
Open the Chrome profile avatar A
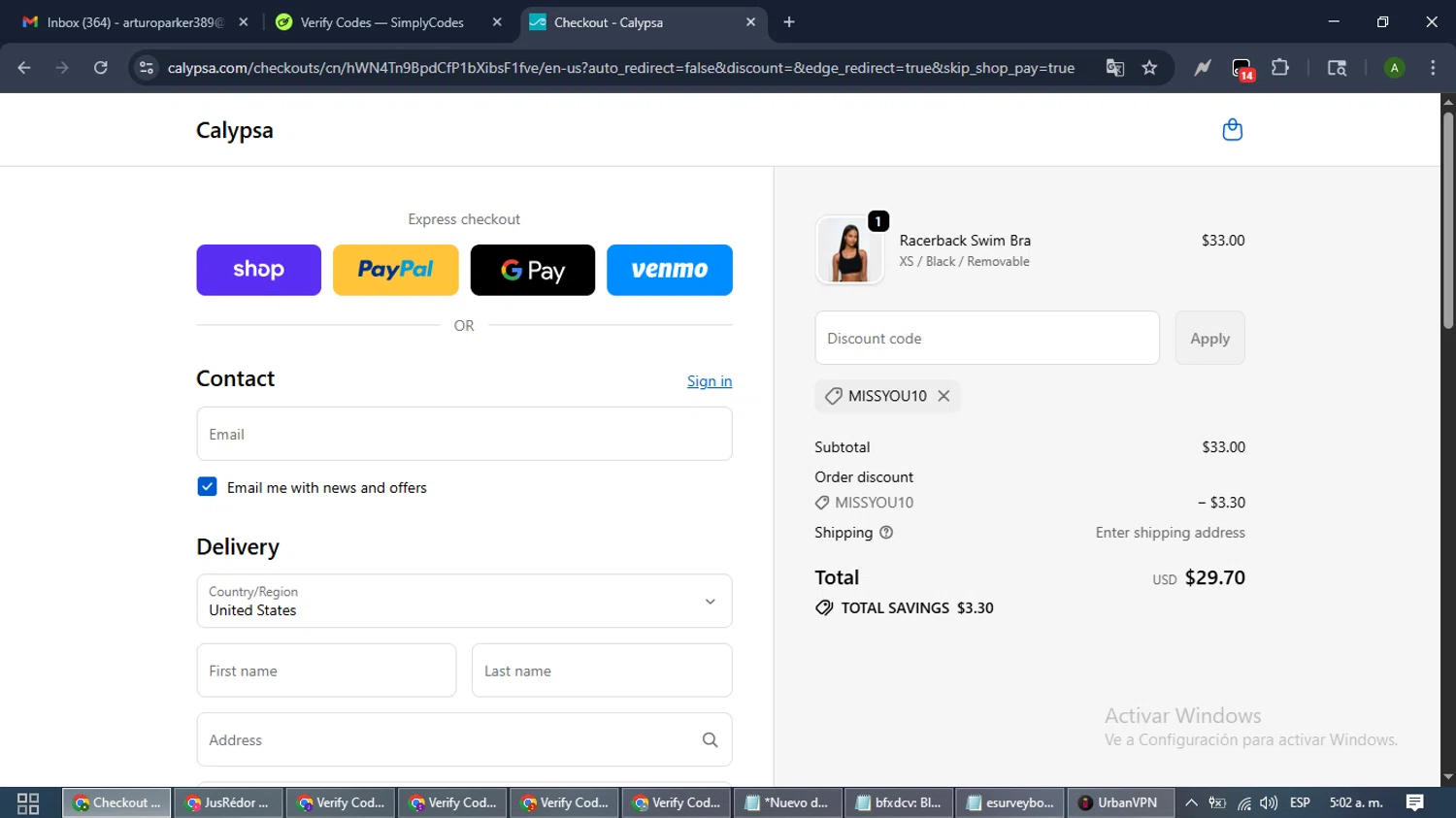[1394, 68]
